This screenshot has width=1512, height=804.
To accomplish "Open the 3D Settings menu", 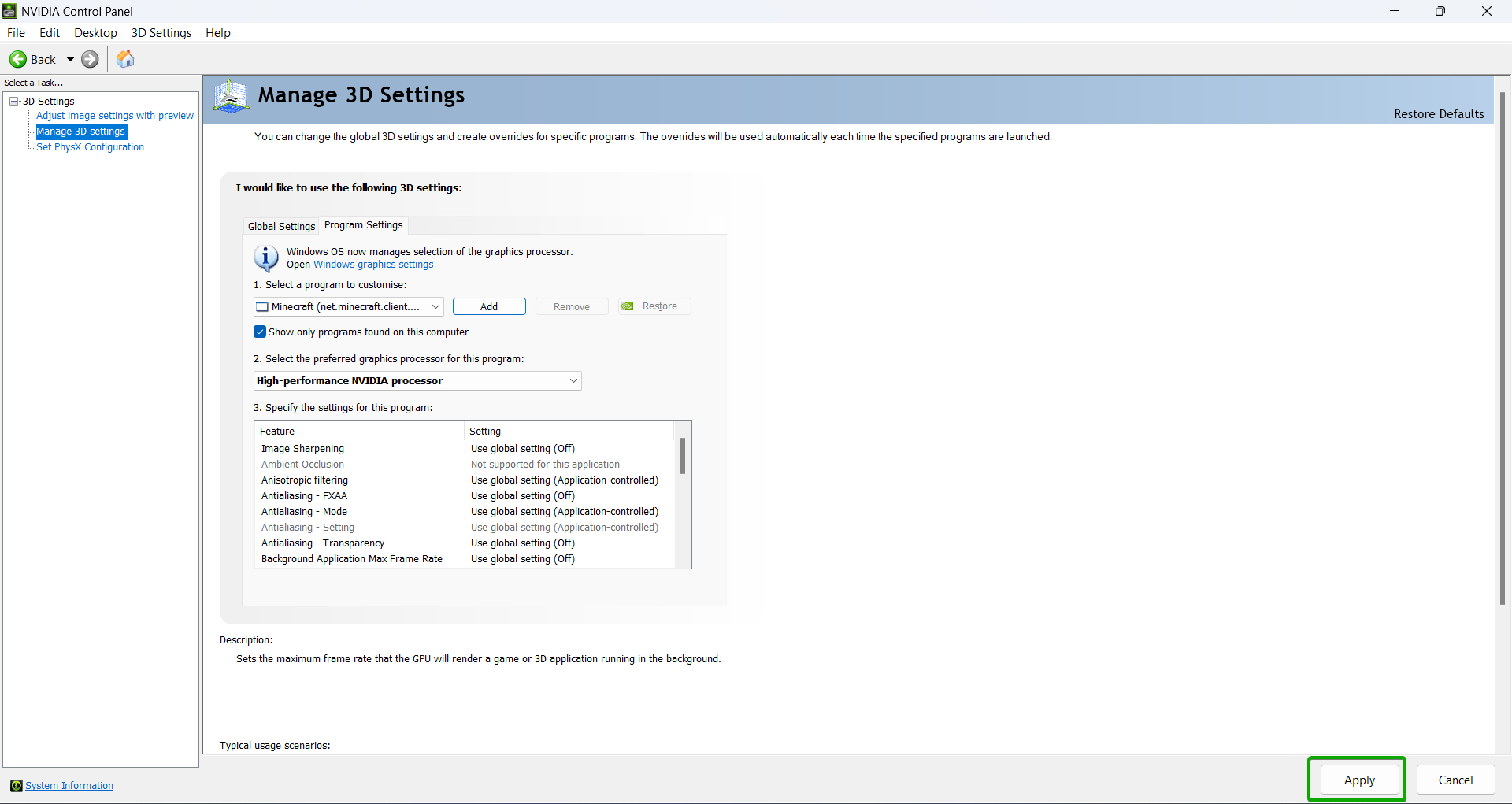I will point(161,33).
